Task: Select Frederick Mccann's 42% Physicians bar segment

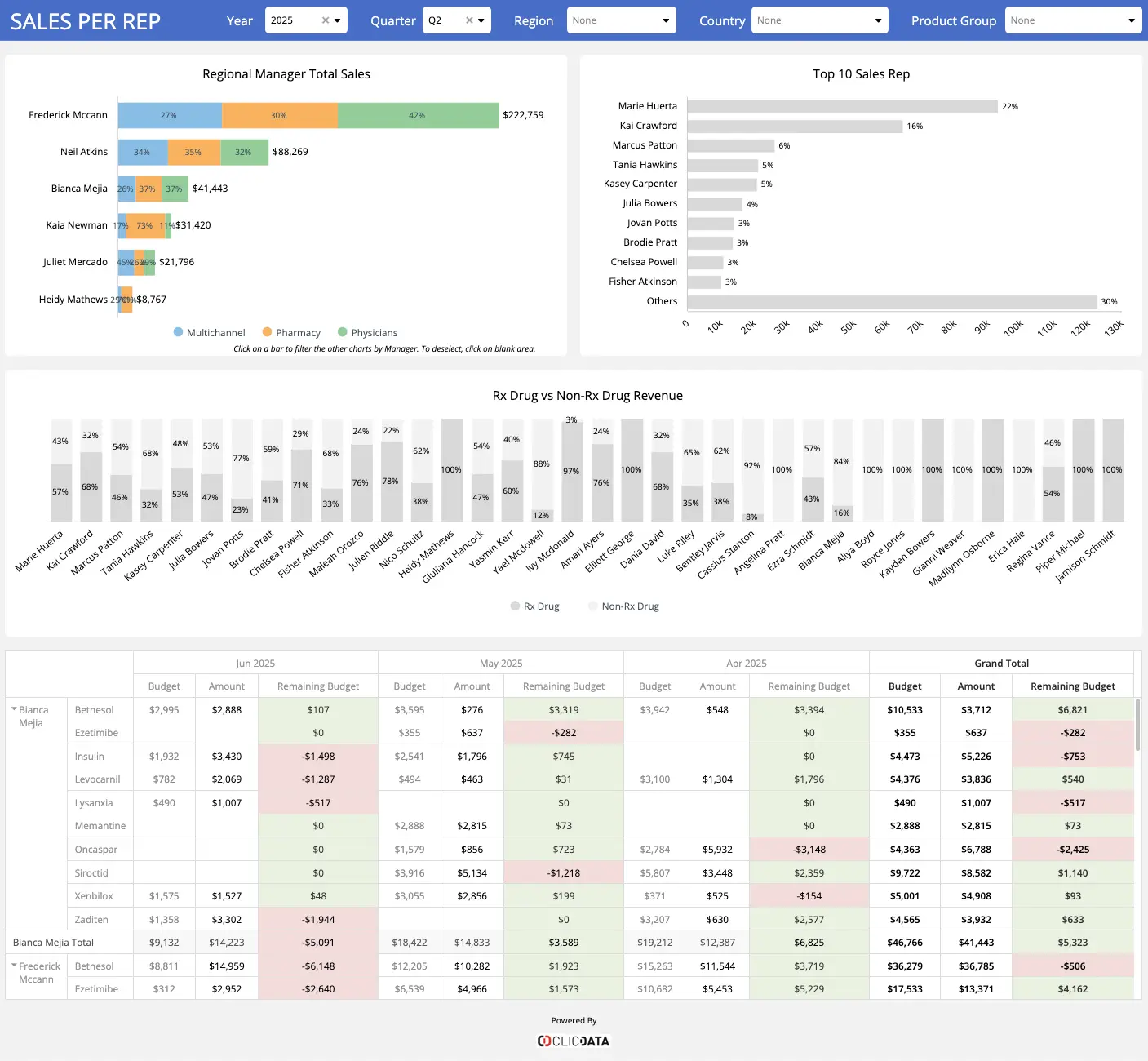Action: 419,115
